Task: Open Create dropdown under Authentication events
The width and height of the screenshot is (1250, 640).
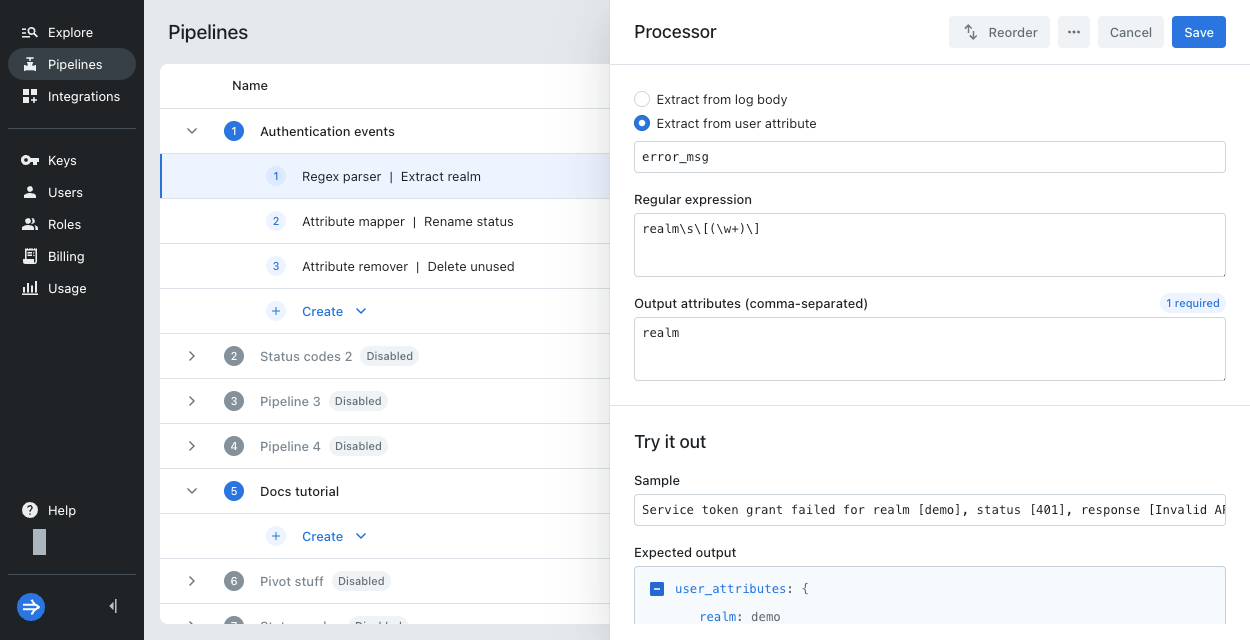Action: point(361,311)
